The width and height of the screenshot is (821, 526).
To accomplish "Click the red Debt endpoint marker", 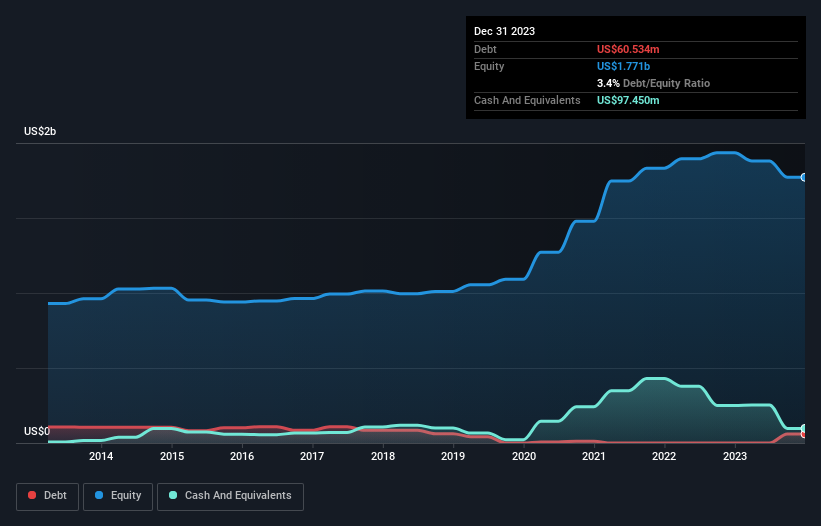I will coord(804,434).
